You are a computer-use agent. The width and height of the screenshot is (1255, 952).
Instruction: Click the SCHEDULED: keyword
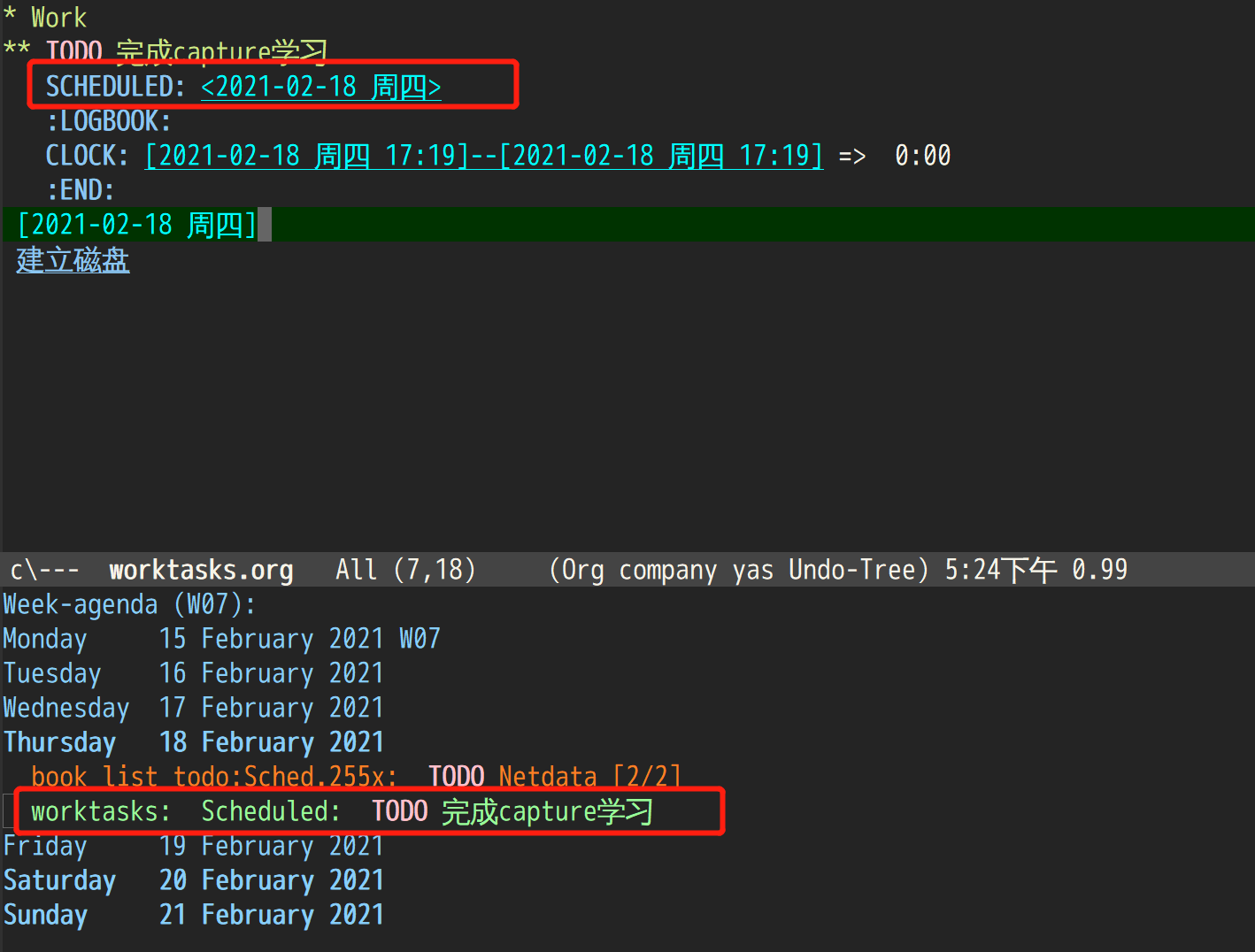(x=115, y=87)
